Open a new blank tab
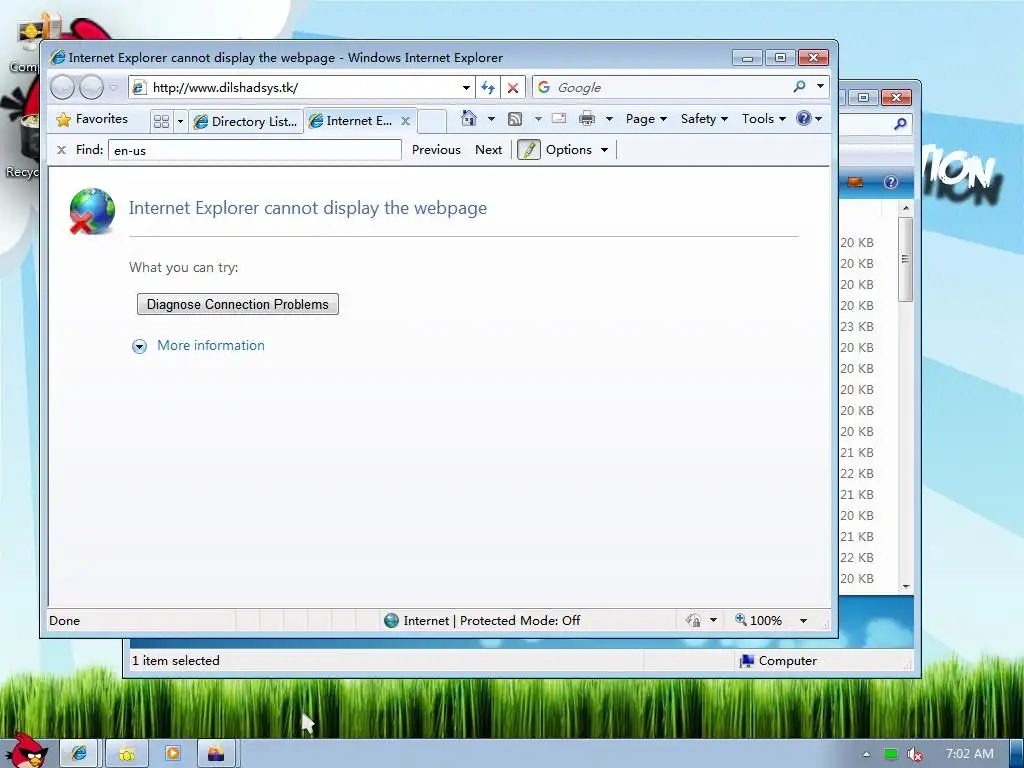 pyautogui.click(x=432, y=121)
